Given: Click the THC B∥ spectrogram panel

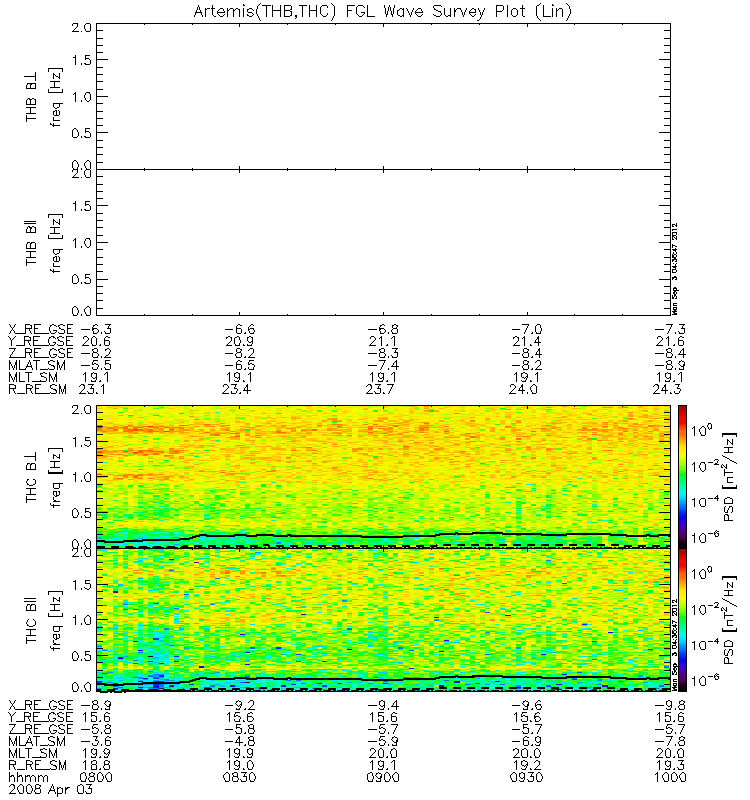Looking at the screenshot, I should 383,620.
